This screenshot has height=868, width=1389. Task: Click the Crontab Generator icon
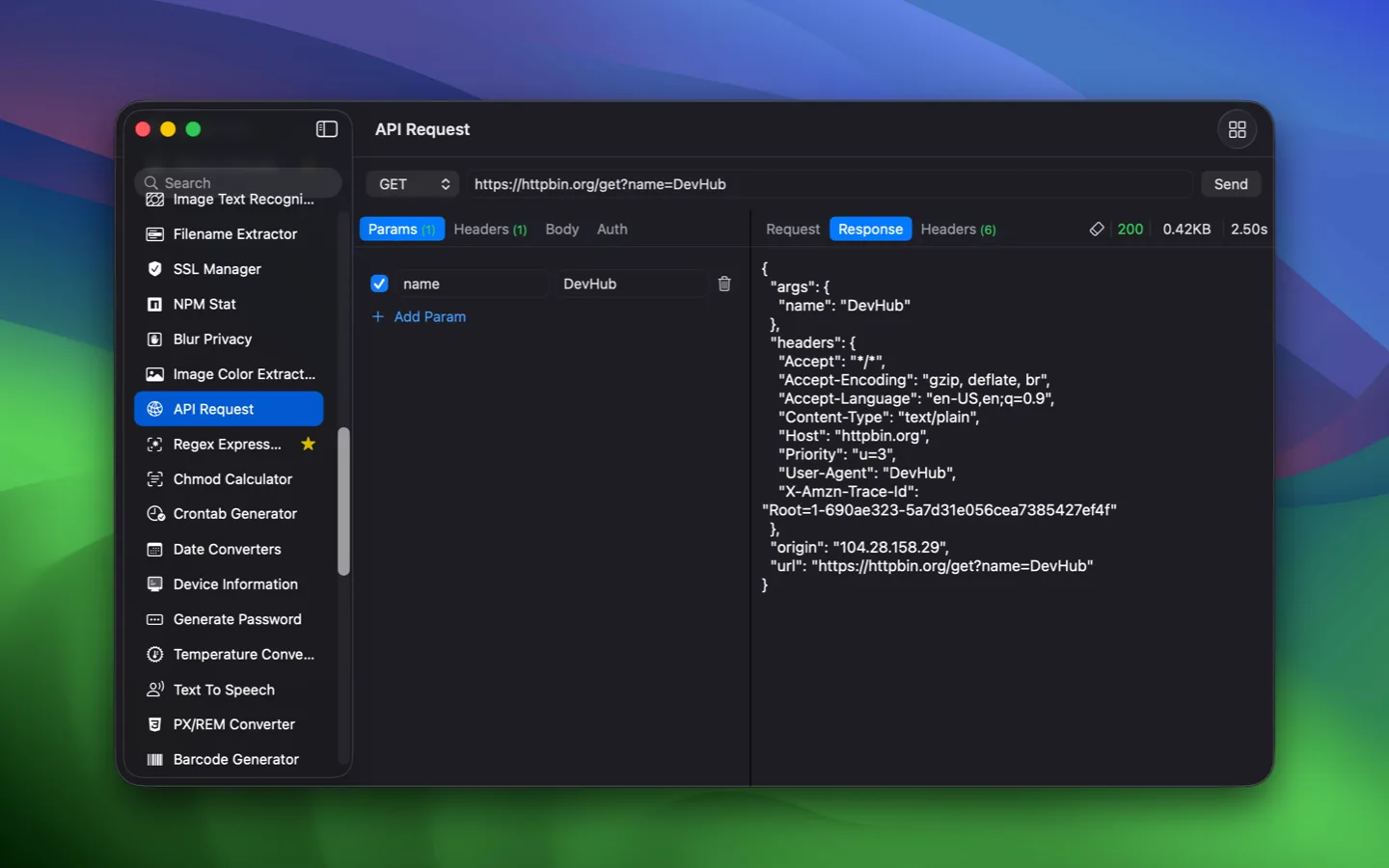[x=155, y=514]
